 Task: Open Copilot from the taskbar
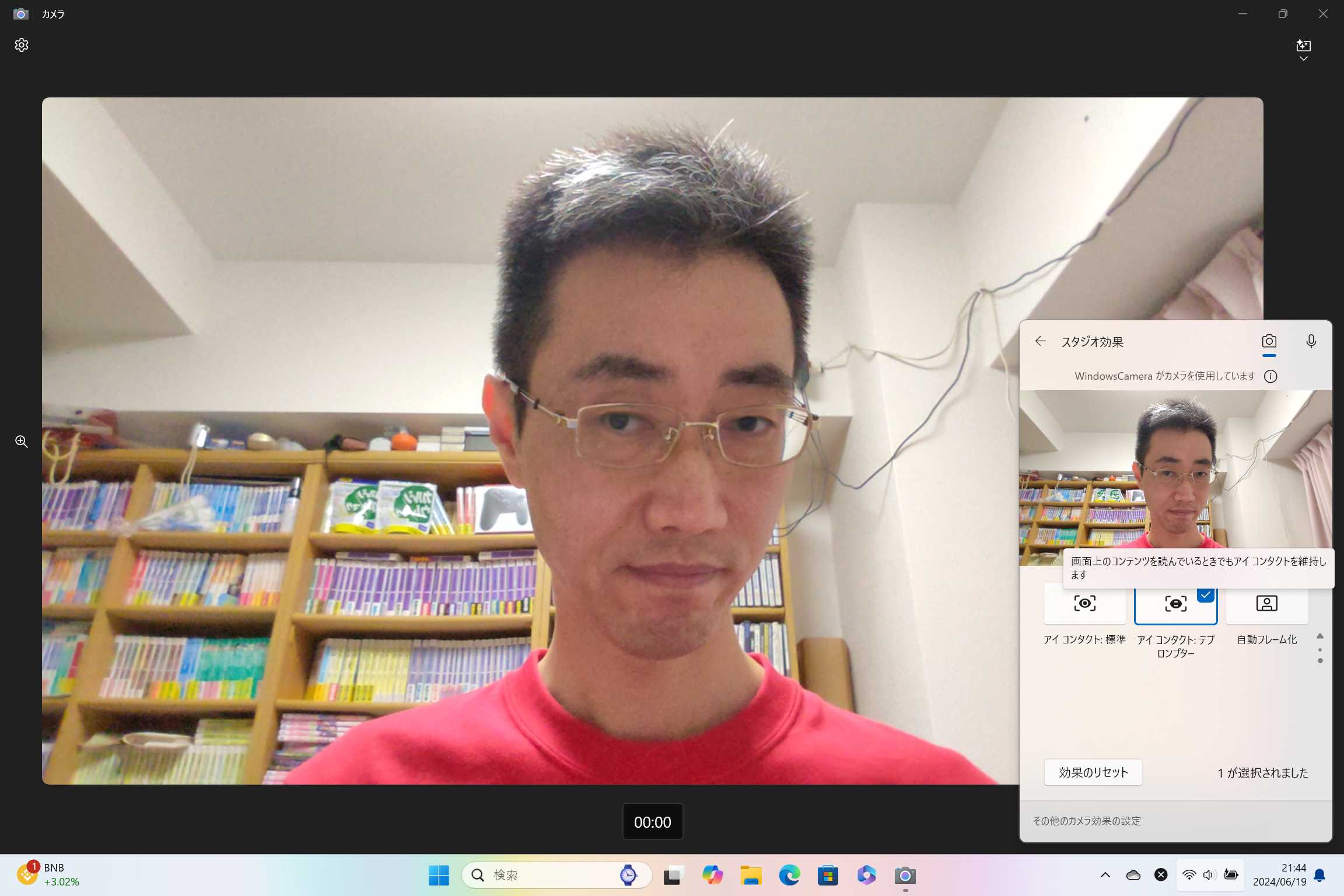pyautogui.click(x=712, y=875)
